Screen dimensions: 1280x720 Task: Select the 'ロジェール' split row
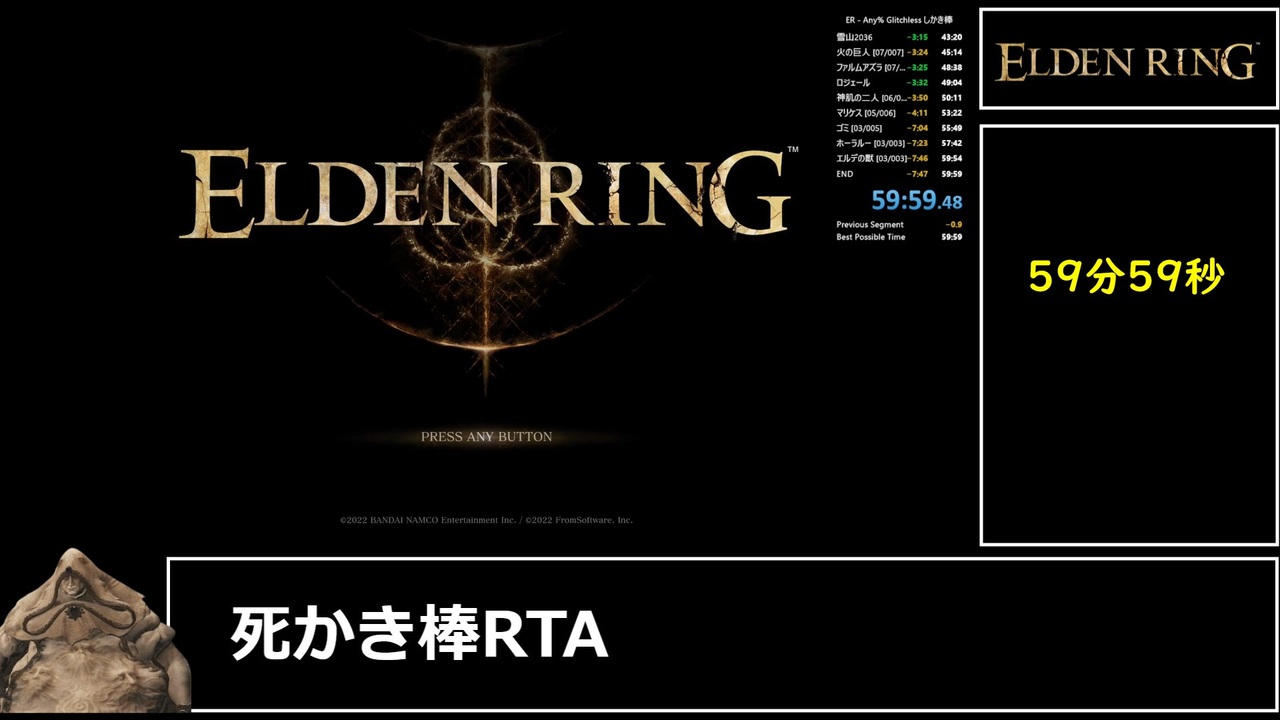click(899, 82)
